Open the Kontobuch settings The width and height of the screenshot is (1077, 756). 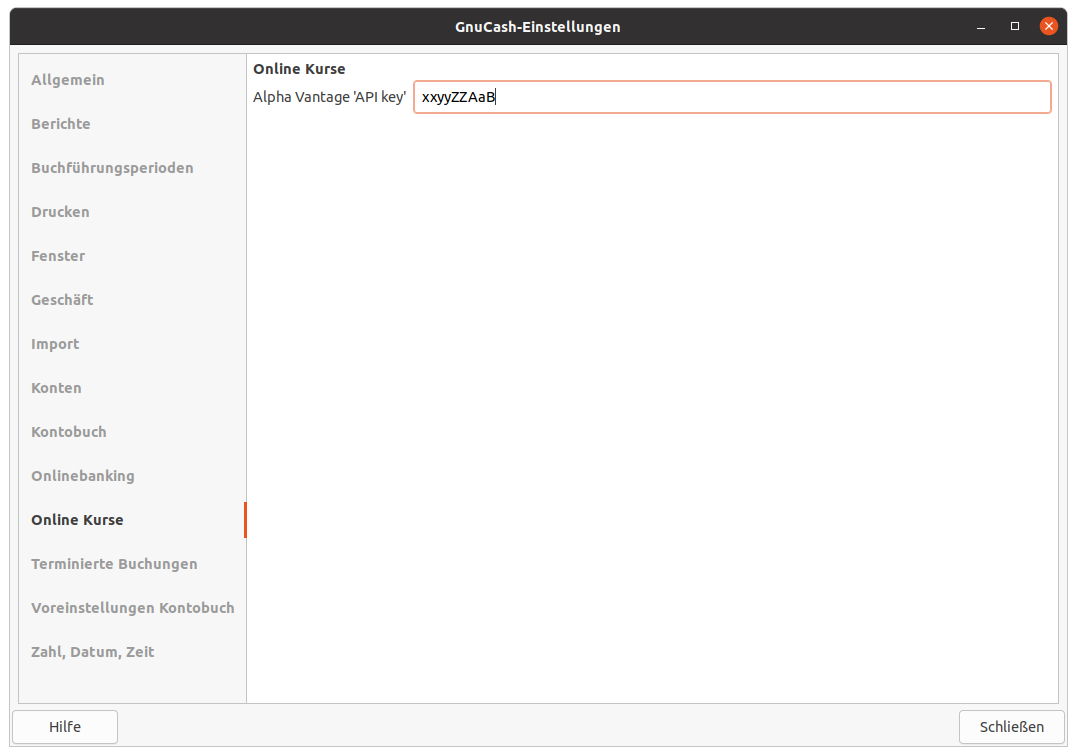[x=69, y=432]
